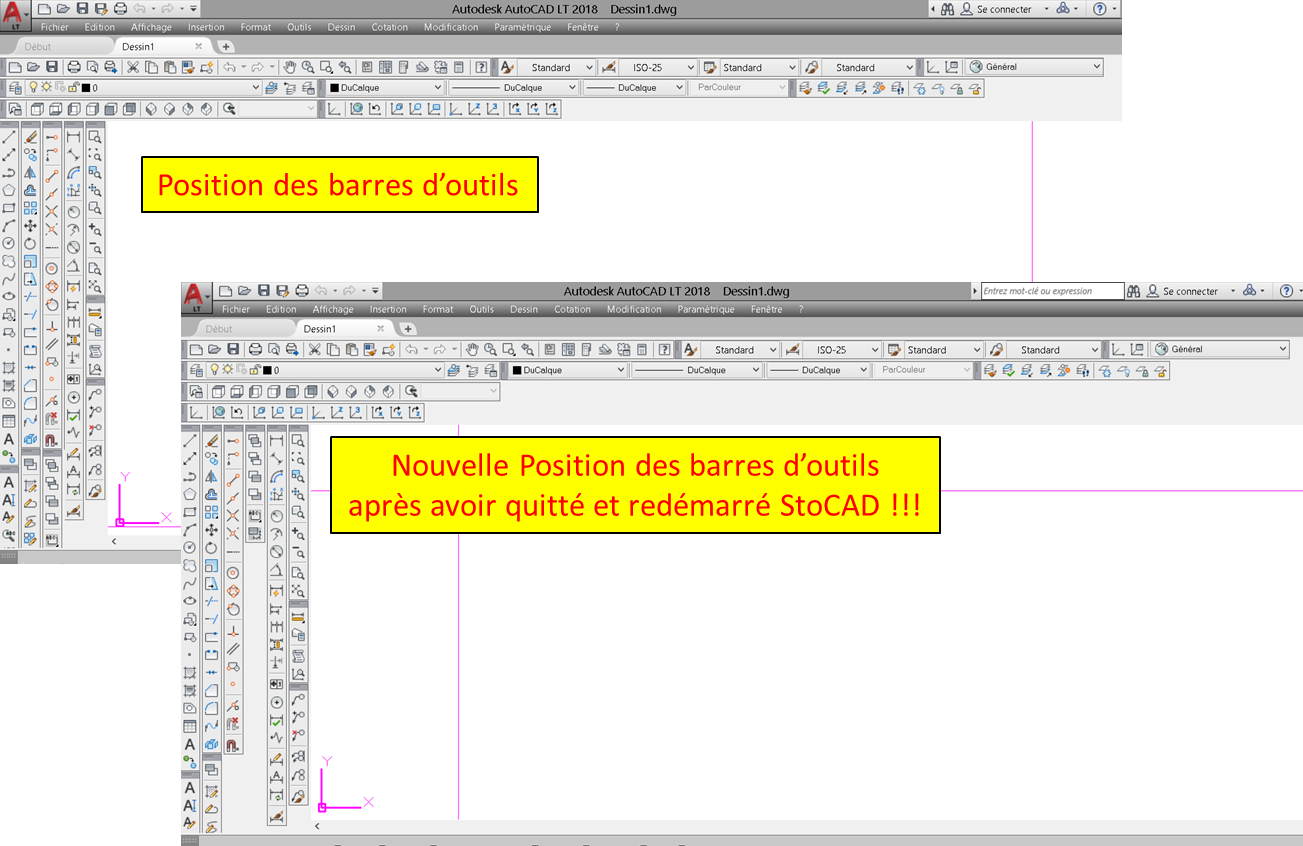
Task: Click the Save diskette icon in the front window's standard toolbar
Action: click(x=233, y=350)
